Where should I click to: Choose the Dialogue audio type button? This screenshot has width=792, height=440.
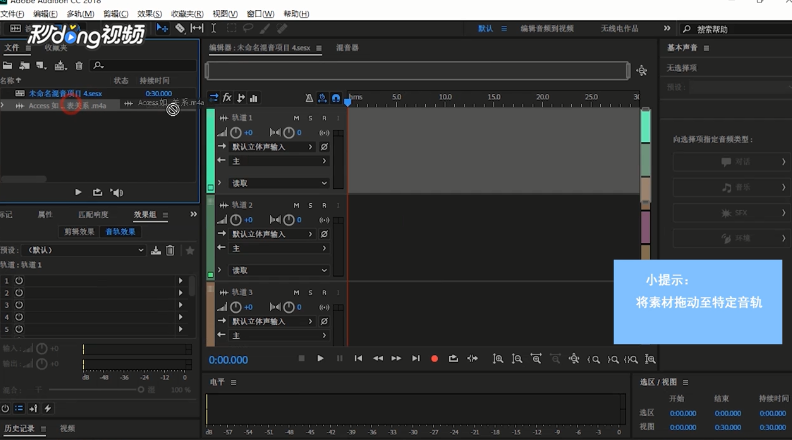(x=732, y=162)
